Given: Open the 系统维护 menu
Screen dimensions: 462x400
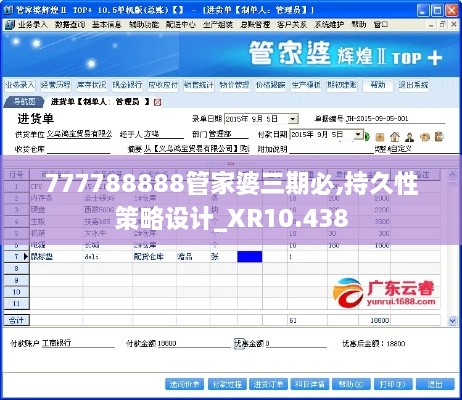Looking at the screenshot, I should [x=329, y=25].
